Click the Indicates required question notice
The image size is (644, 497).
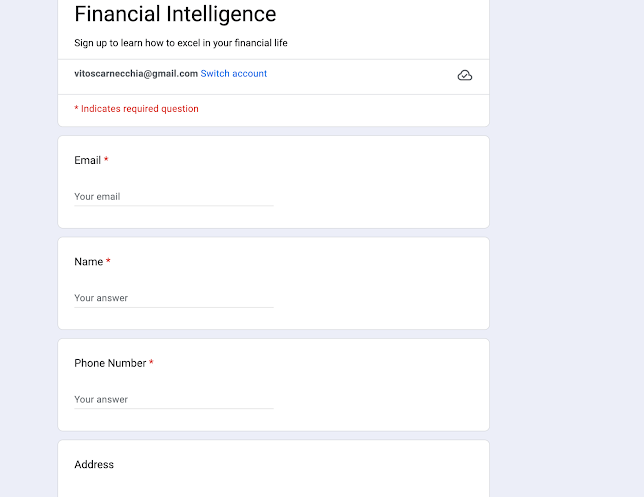pyautogui.click(x=139, y=109)
